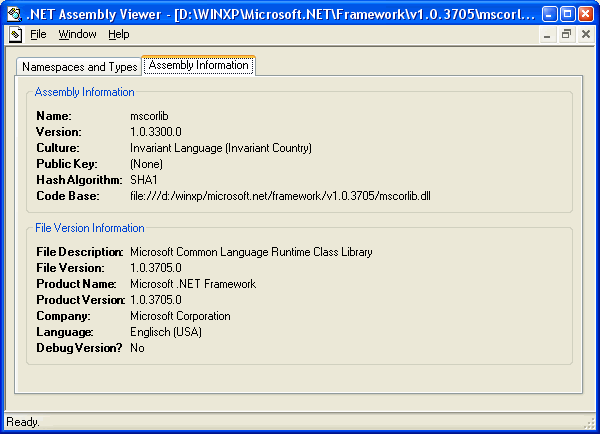Open the File menu
This screenshot has height=434, width=600.
(x=38, y=34)
